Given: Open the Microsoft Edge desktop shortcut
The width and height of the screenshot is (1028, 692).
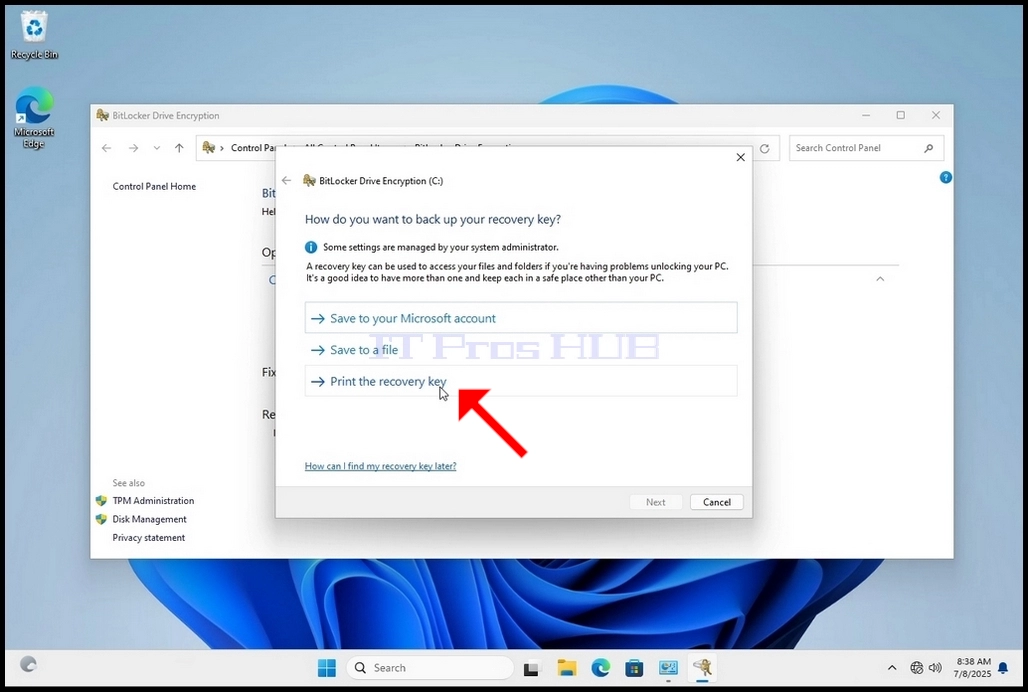Looking at the screenshot, I should pyautogui.click(x=34, y=118).
